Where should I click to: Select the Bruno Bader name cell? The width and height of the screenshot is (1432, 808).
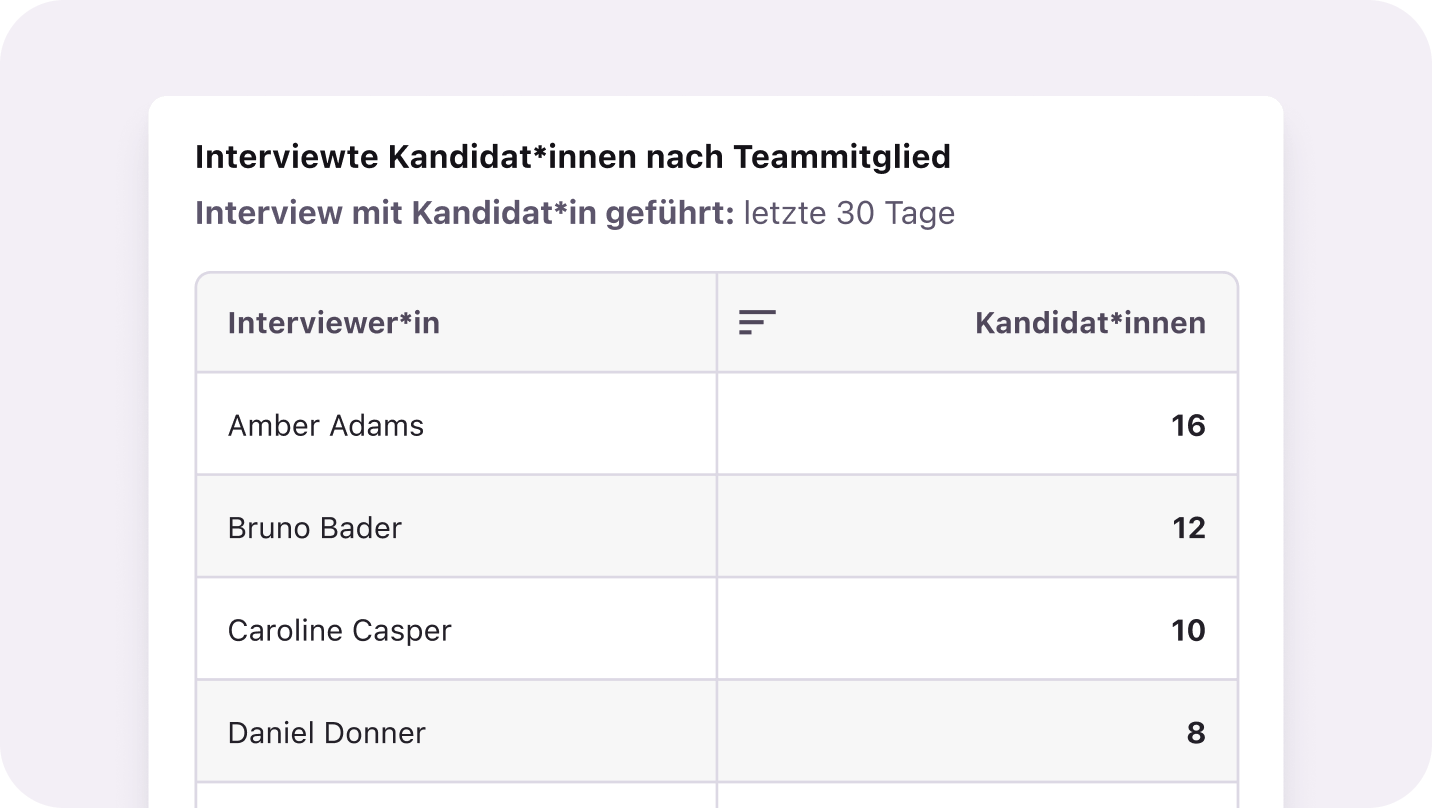[315, 528]
